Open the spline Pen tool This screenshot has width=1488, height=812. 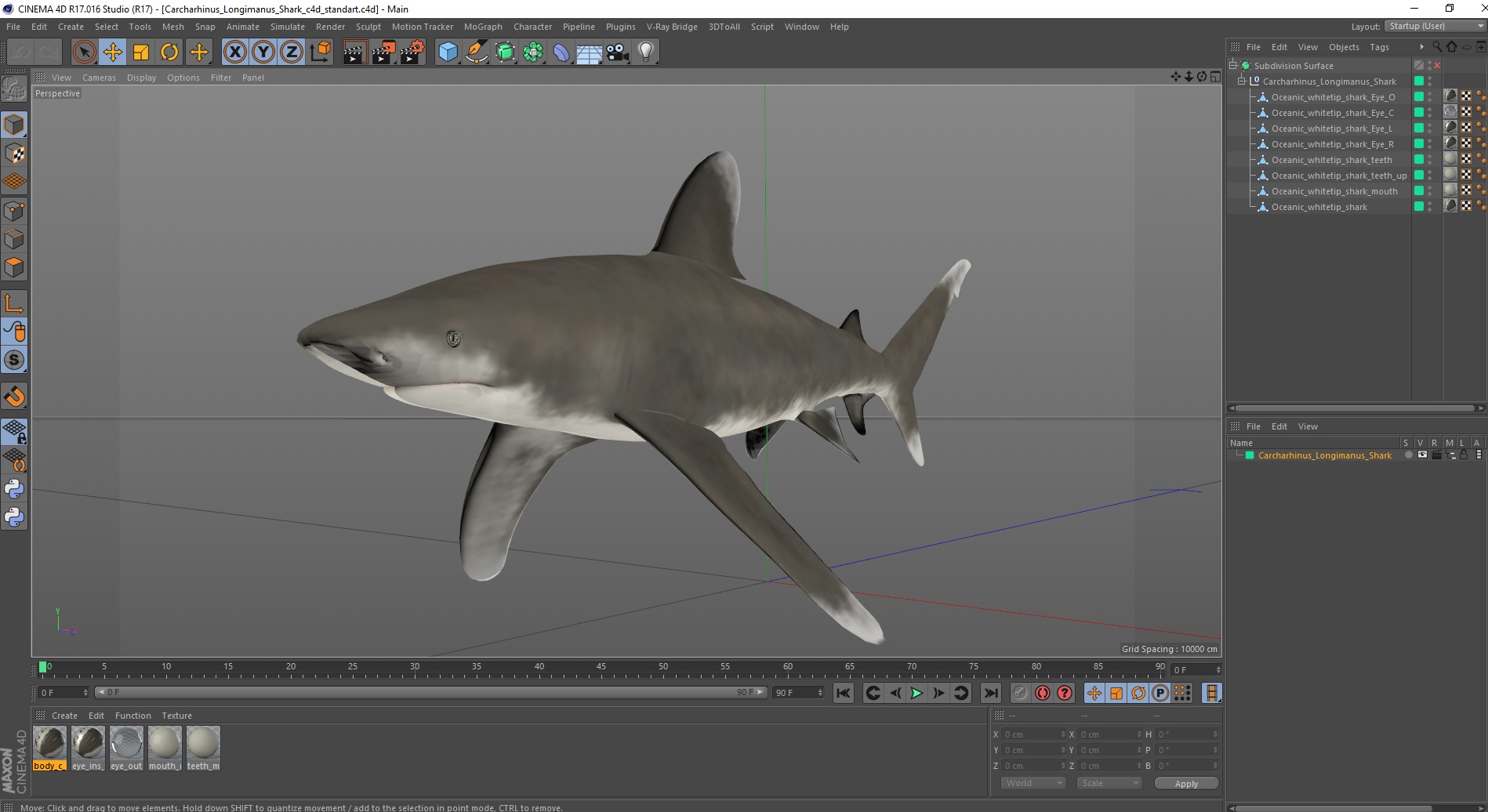[476, 53]
